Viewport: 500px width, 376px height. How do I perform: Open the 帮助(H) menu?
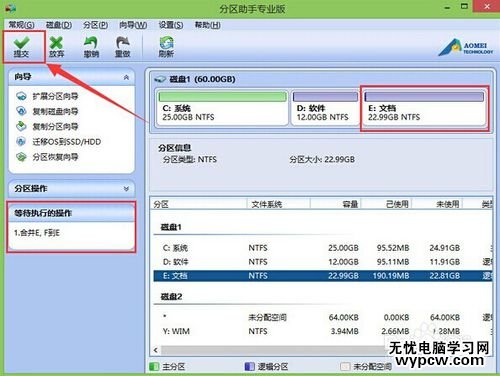coord(207,25)
